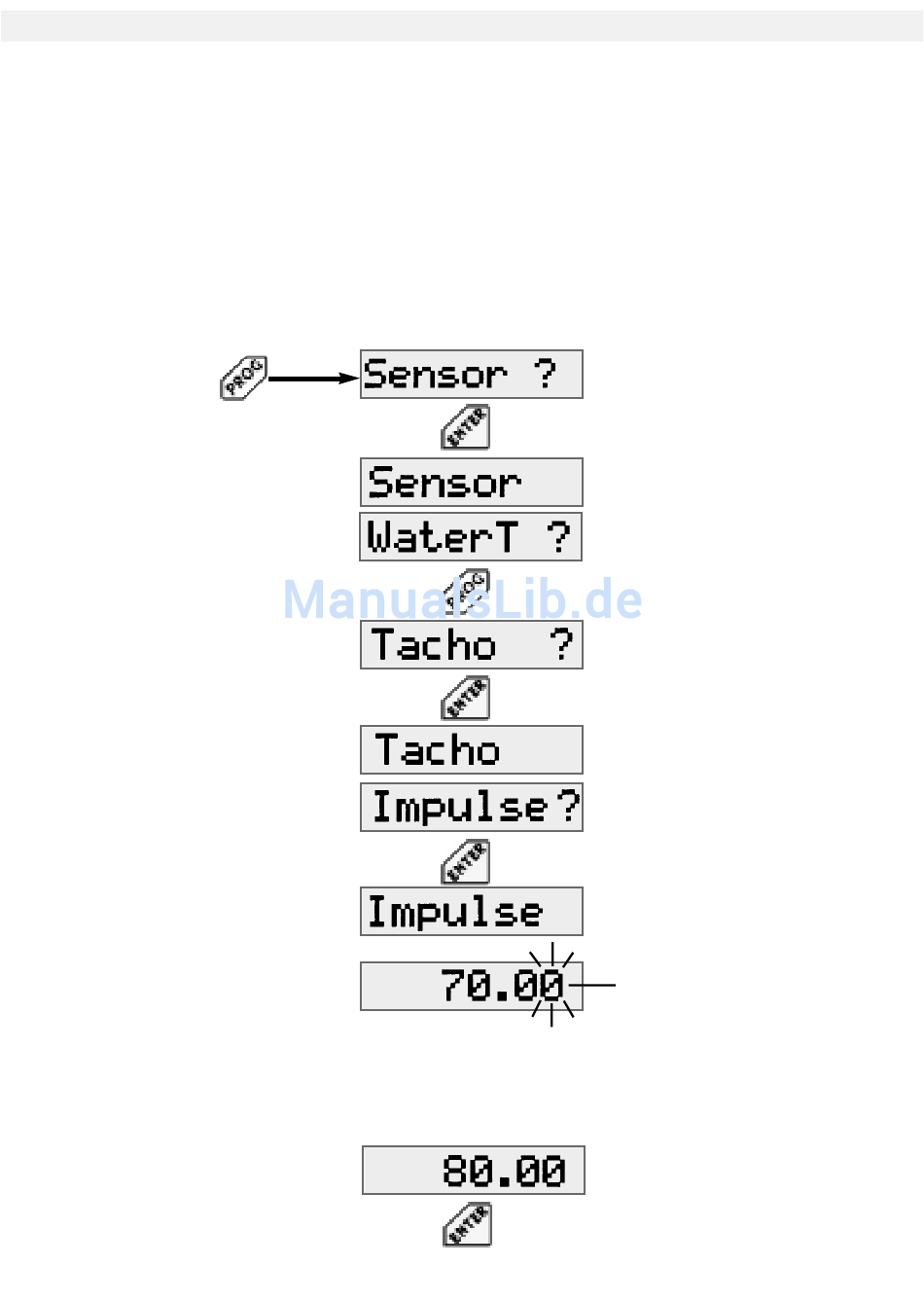Click the PROG key icon beside the arrow
Image resolution: width=924 pixels, height=1302 pixels.
click(x=243, y=379)
